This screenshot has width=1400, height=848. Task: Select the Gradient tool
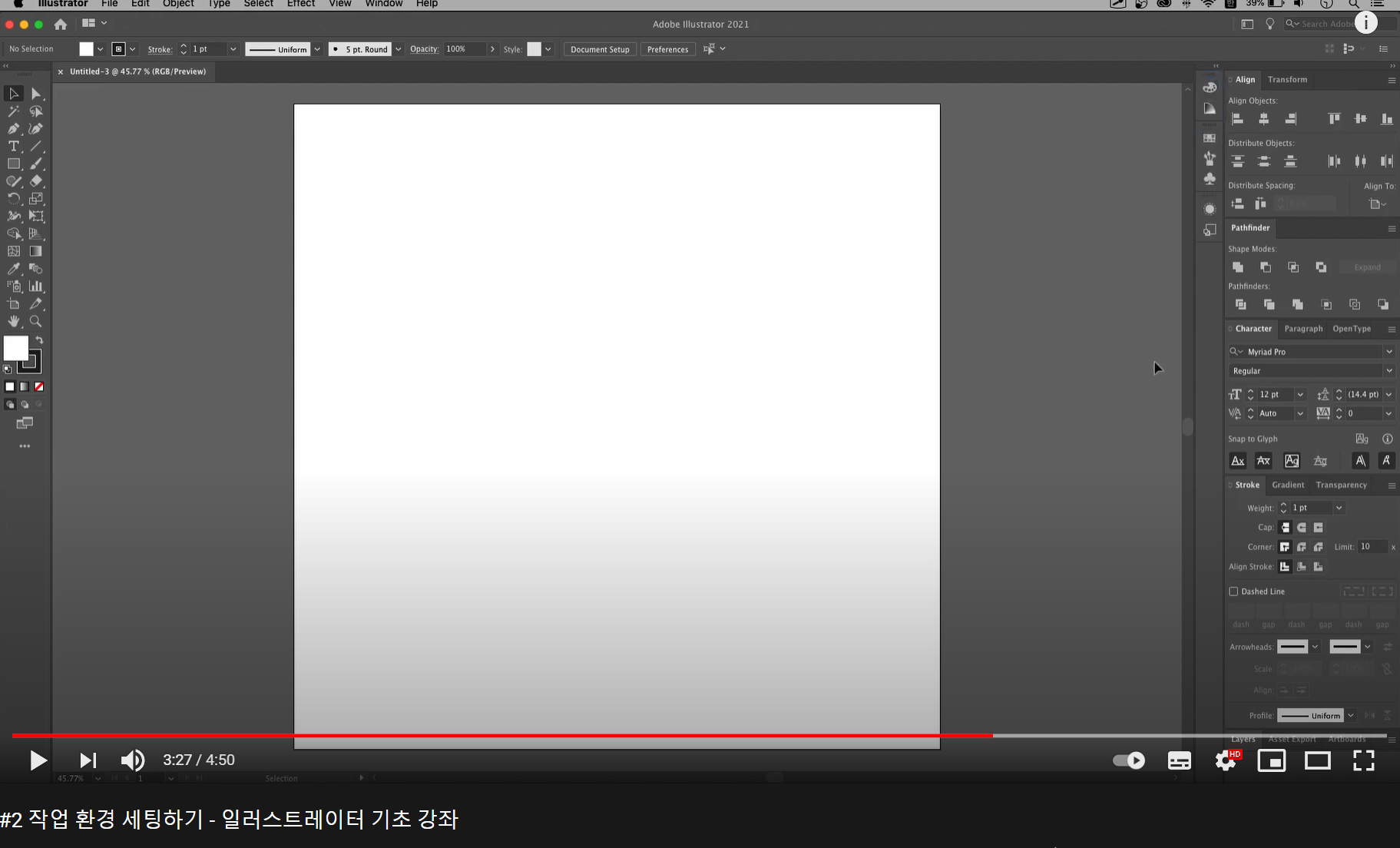(x=36, y=251)
